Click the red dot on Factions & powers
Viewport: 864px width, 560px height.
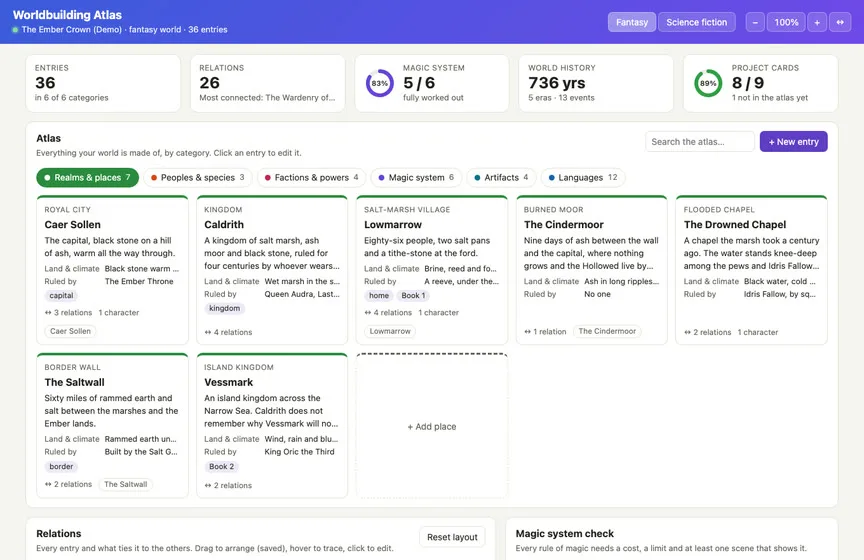268,177
